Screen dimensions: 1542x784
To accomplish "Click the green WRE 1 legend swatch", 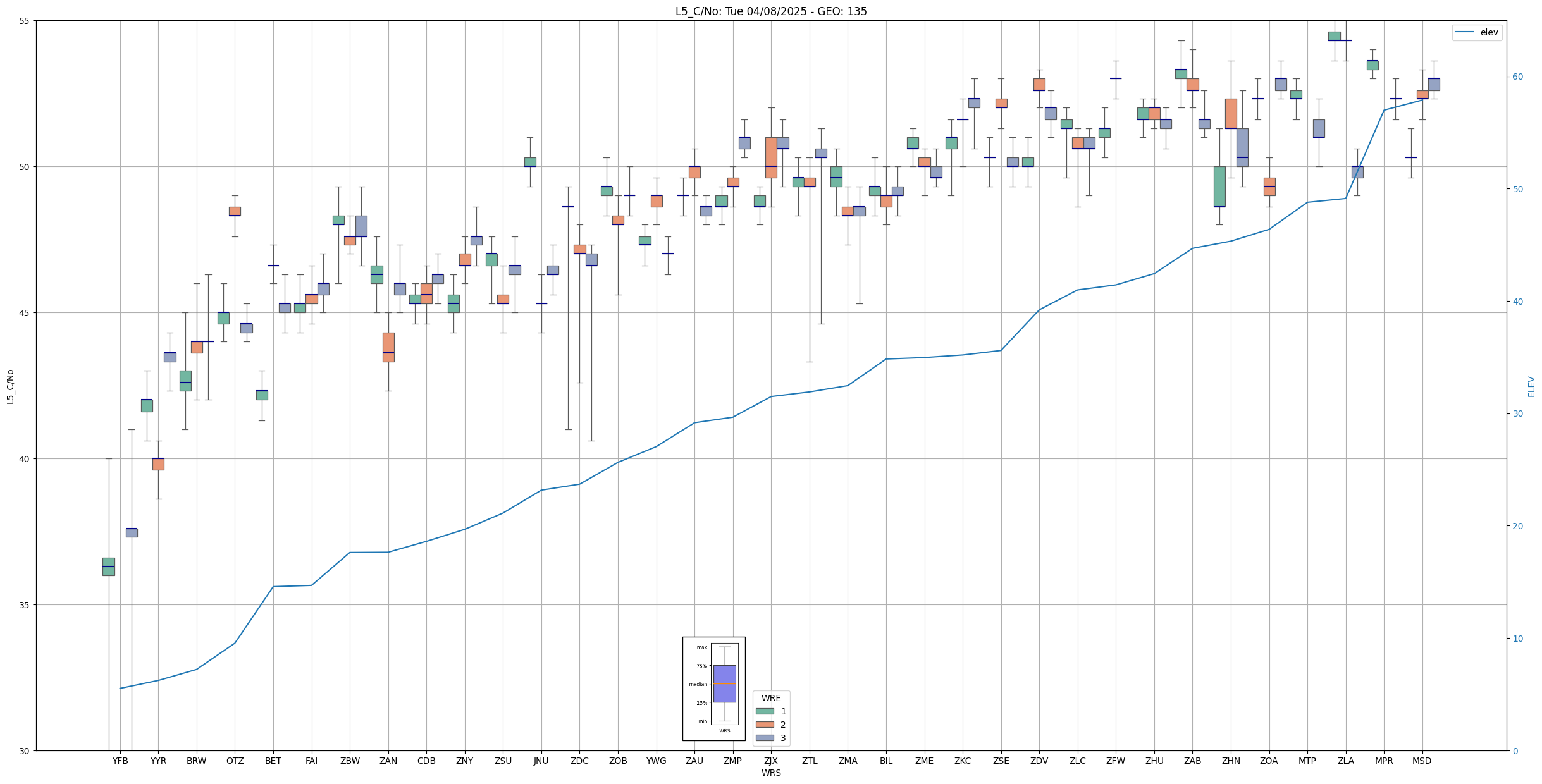I will pyautogui.click(x=765, y=711).
